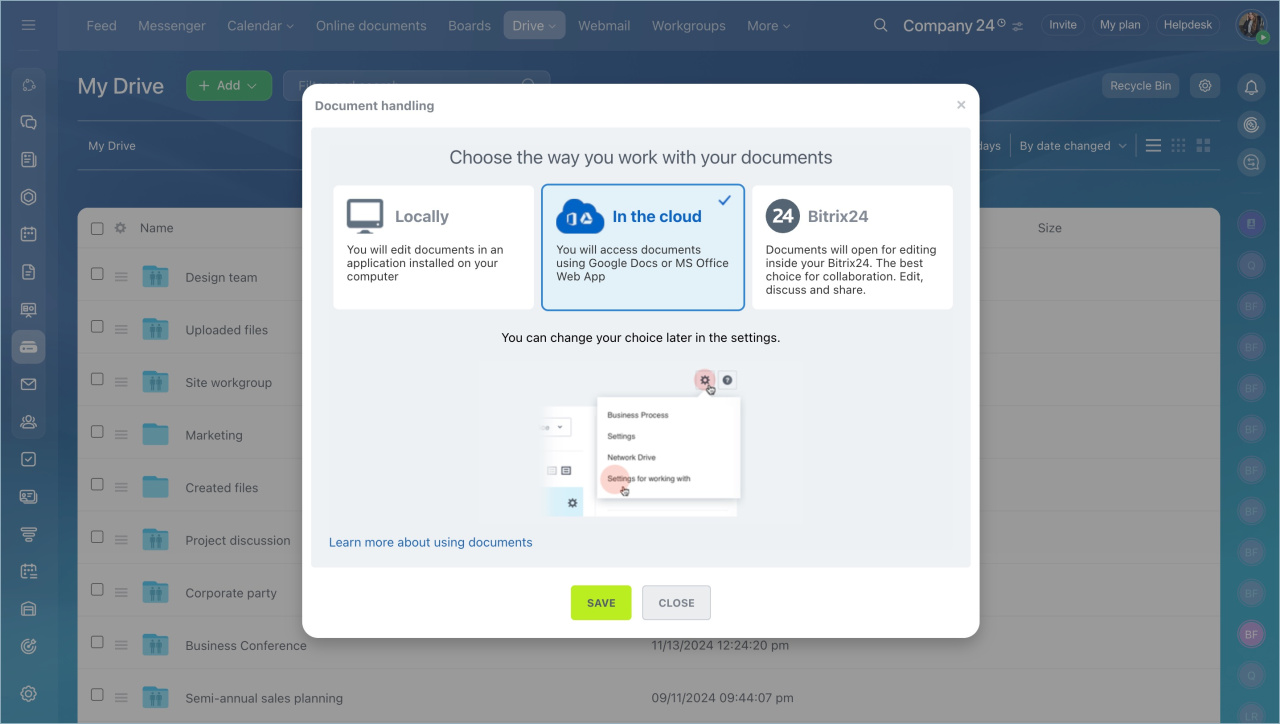Open Drive icon in left sidebar
Viewport: 1280px width, 724px height.
point(28,347)
